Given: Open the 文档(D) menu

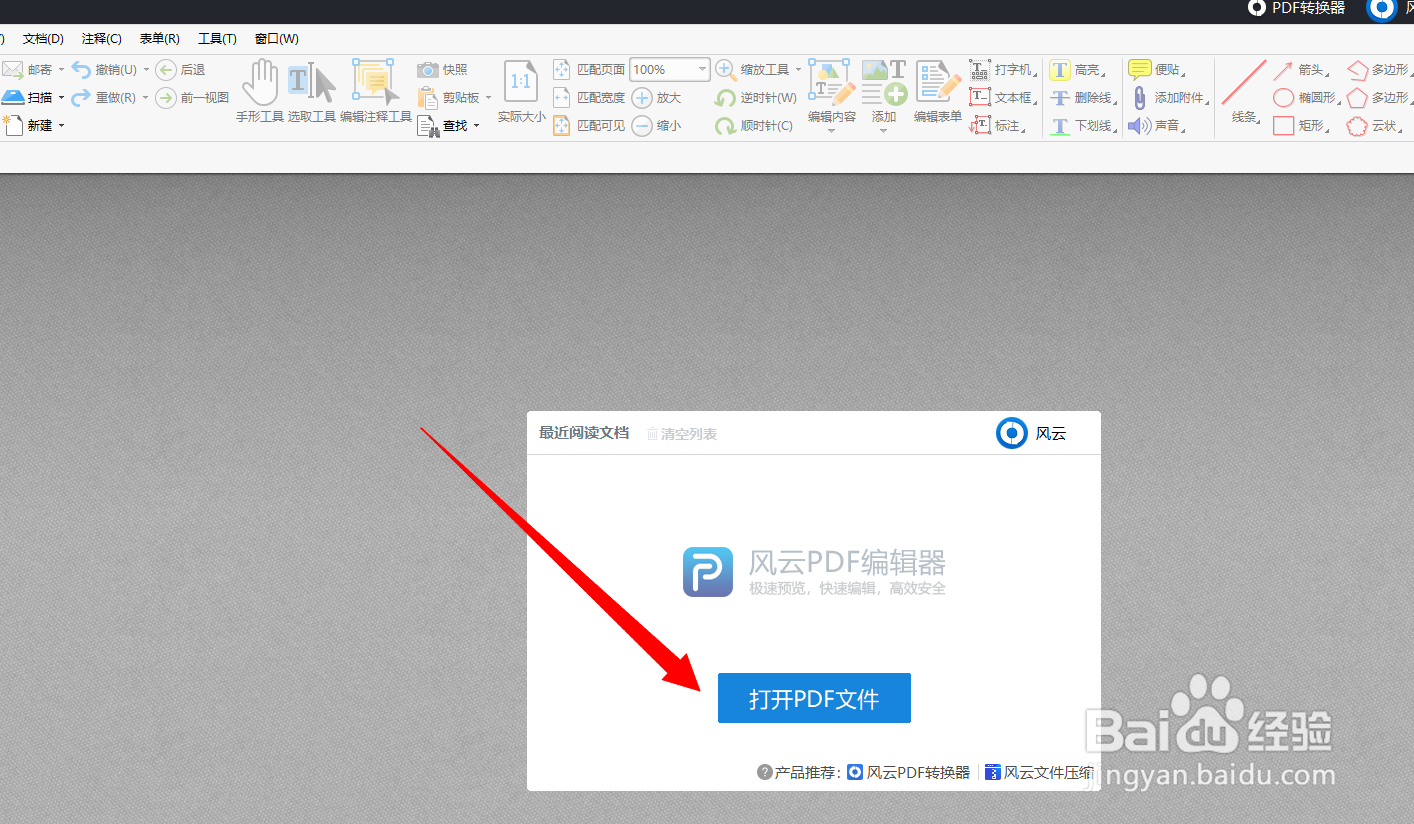Looking at the screenshot, I should coord(43,38).
